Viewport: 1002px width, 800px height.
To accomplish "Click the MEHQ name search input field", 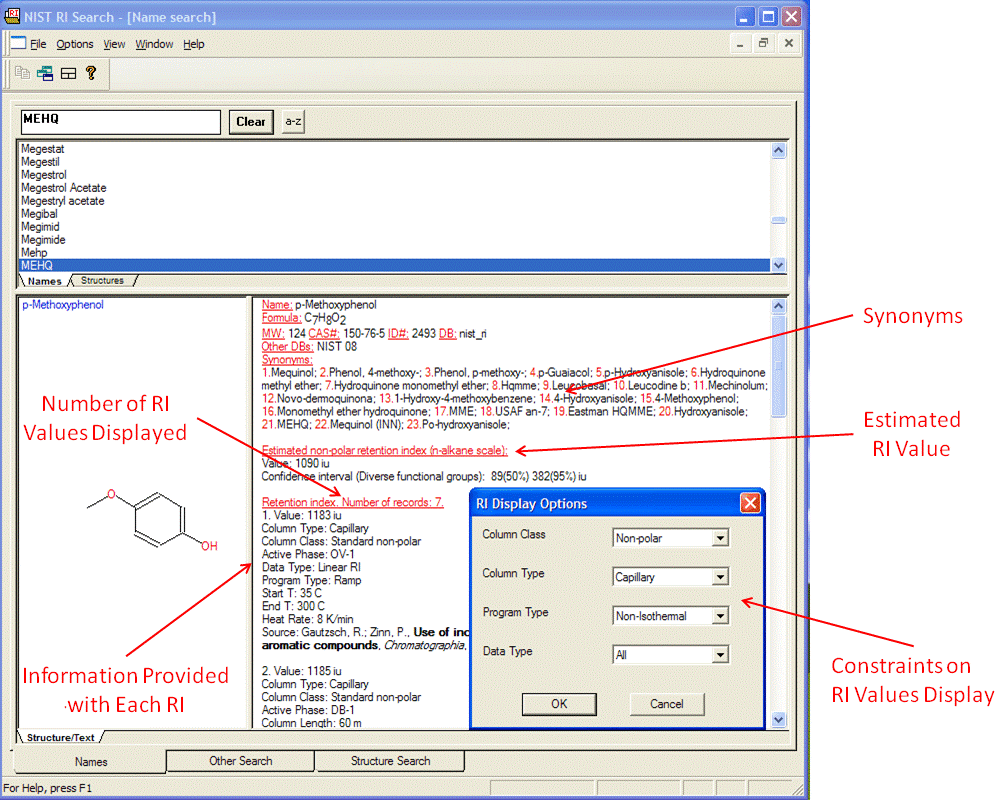I will click(x=120, y=121).
